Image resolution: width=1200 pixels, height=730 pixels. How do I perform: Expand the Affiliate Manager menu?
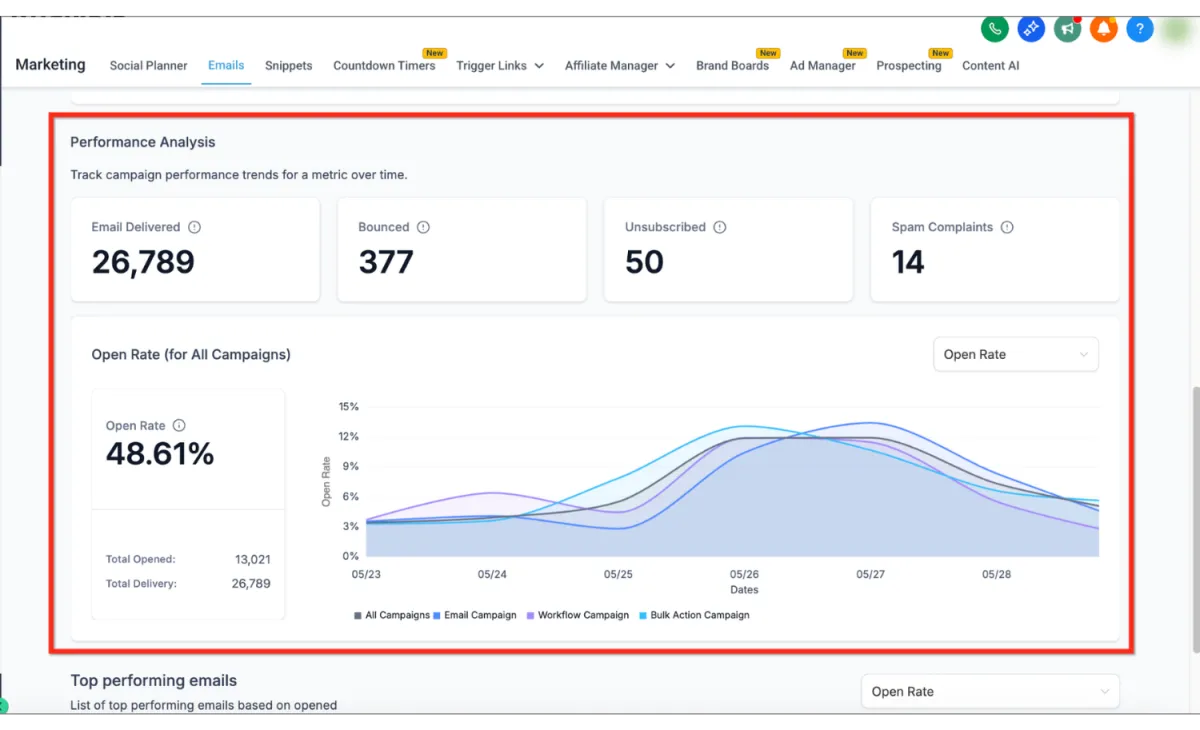click(620, 66)
